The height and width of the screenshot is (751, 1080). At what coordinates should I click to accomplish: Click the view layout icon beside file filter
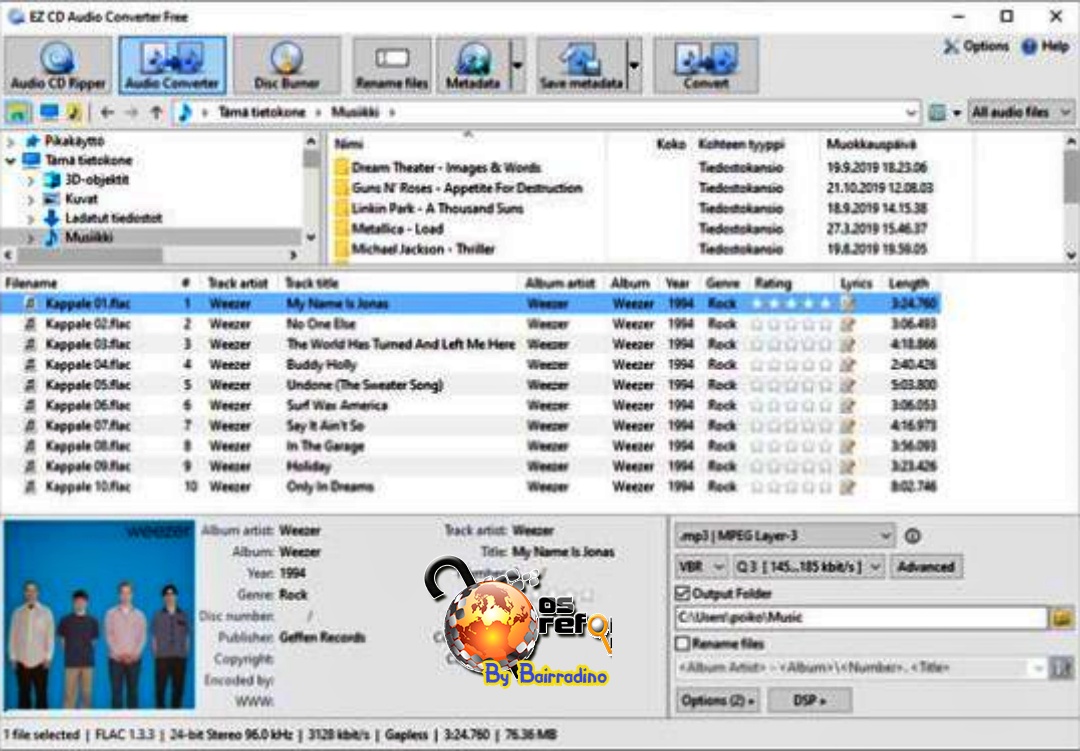click(937, 112)
